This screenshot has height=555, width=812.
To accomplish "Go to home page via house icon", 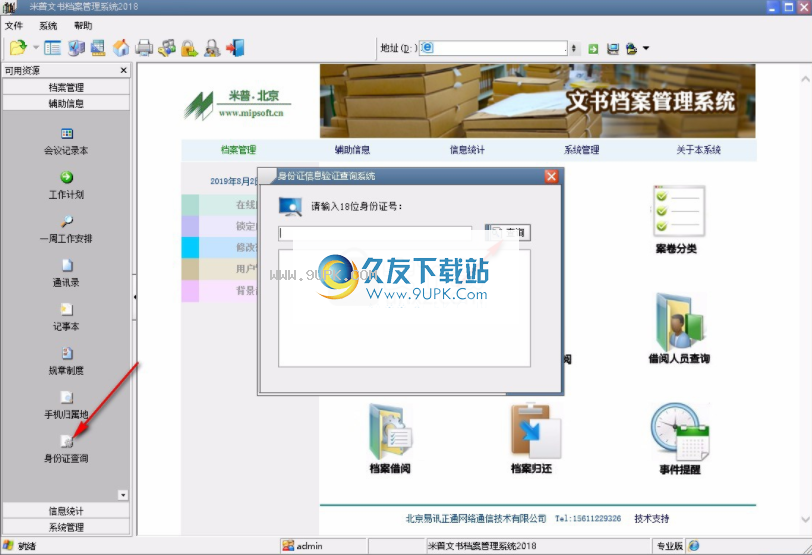I will click(x=121, y=48).
